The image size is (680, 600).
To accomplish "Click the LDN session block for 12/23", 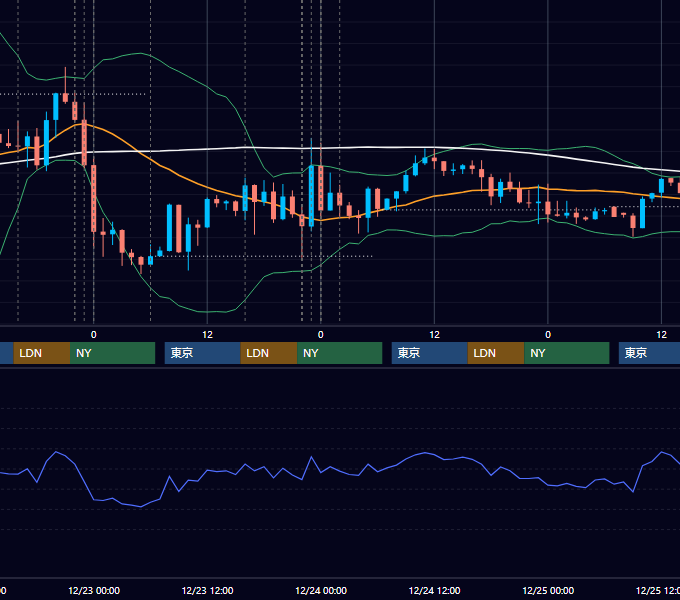I will click(269, 353).
